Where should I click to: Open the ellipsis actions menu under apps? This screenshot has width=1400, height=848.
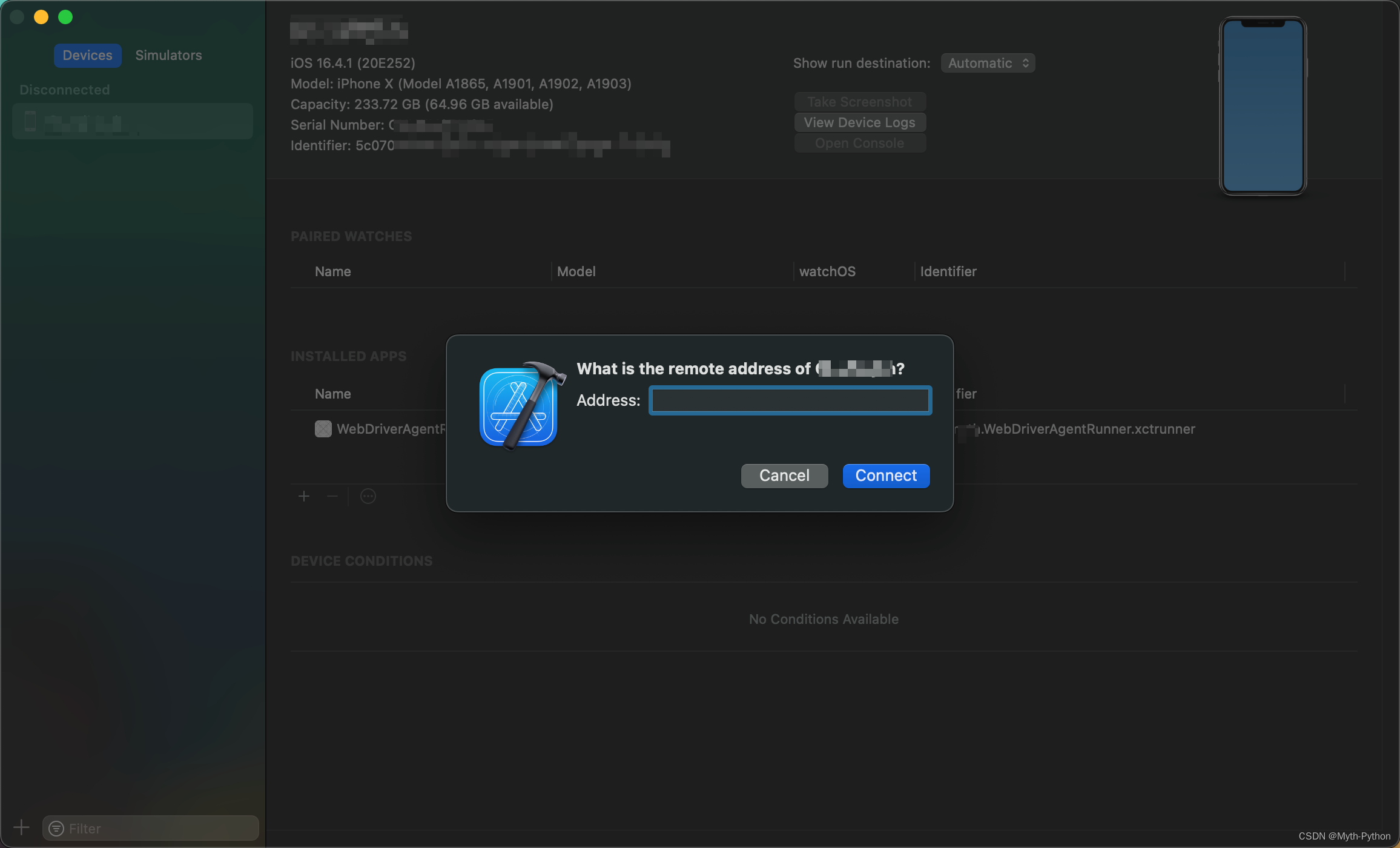pos(368,497)
